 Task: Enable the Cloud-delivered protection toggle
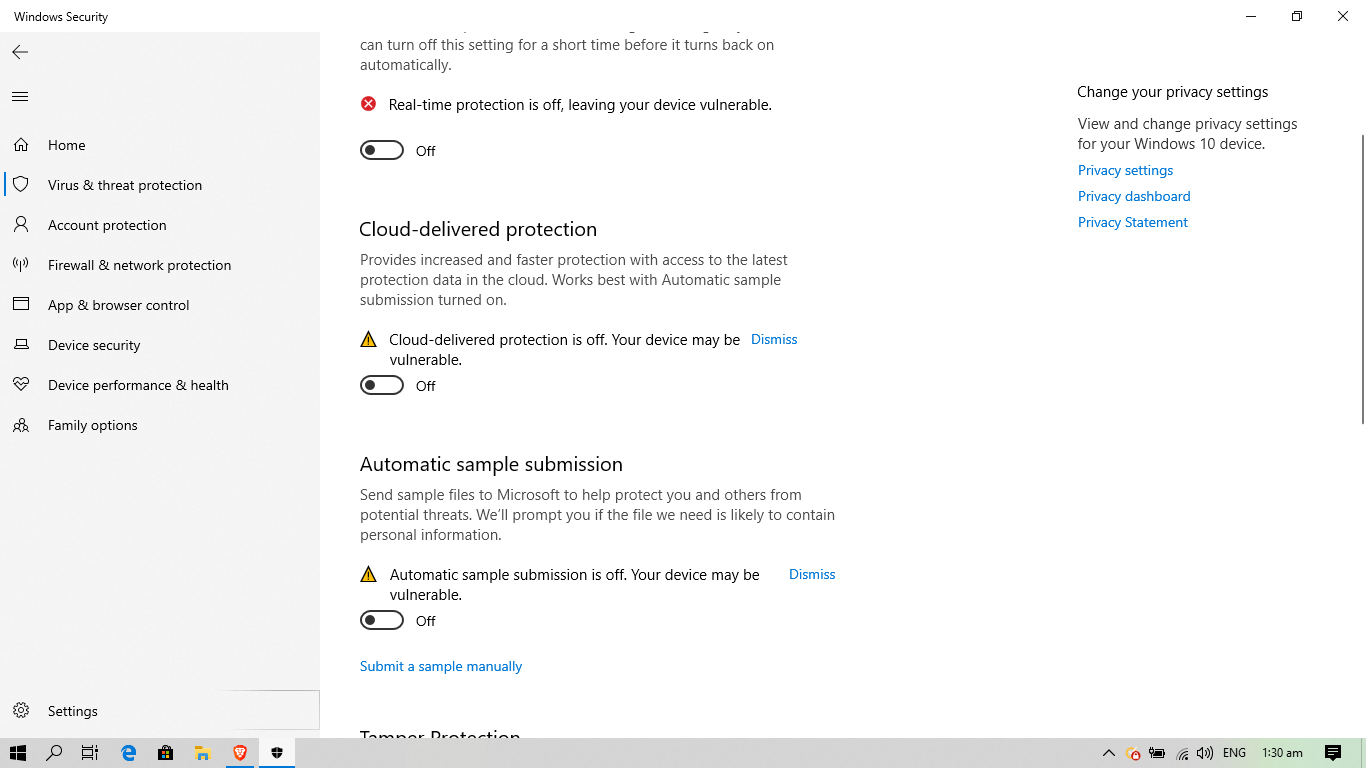click(x=382, y=385)
